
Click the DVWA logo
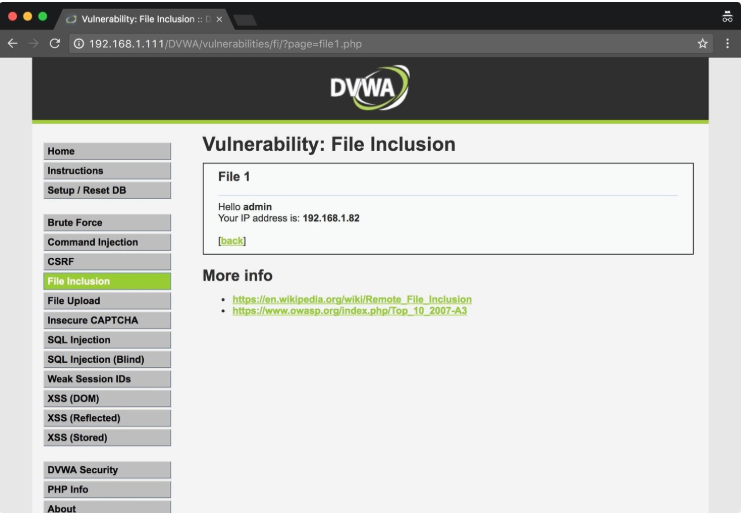[370, 88]
